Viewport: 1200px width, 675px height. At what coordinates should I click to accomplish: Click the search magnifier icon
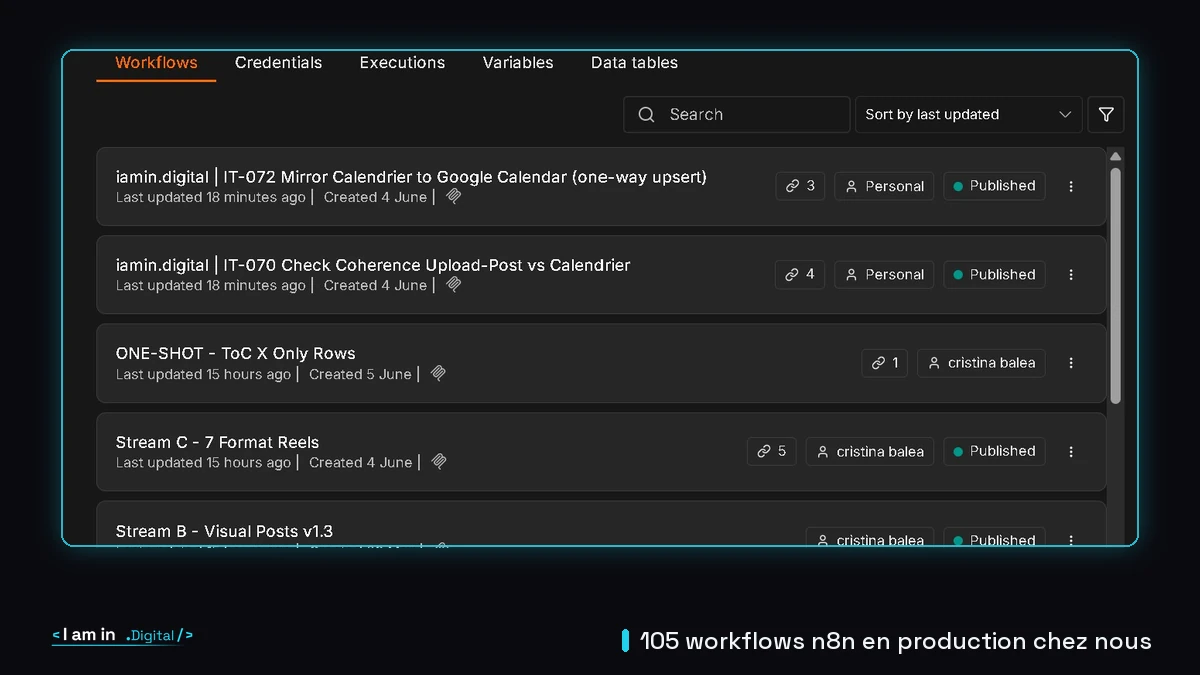point(647,115)
